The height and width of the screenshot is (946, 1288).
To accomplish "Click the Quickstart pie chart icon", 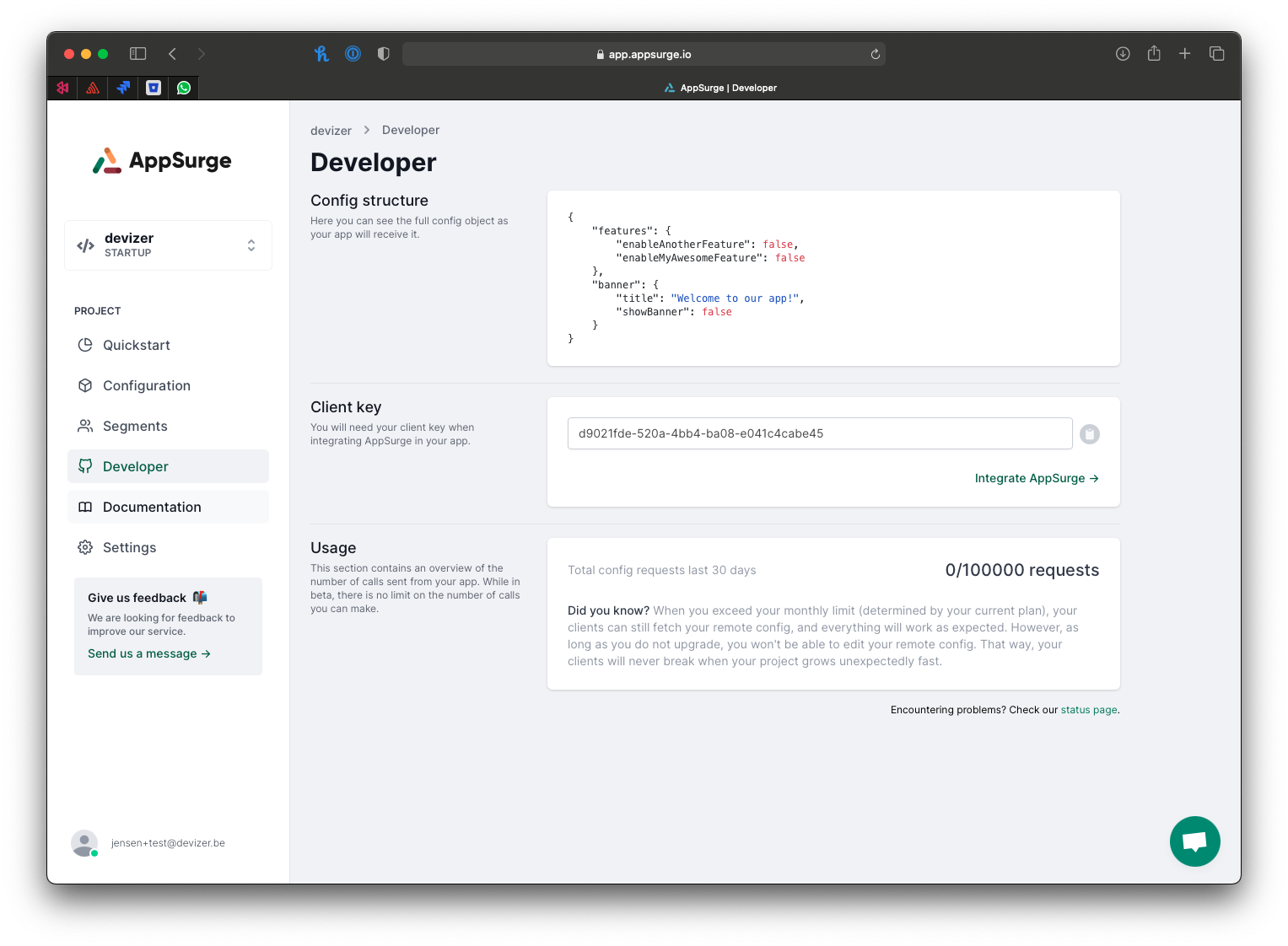I will click(x=85, y=345).
